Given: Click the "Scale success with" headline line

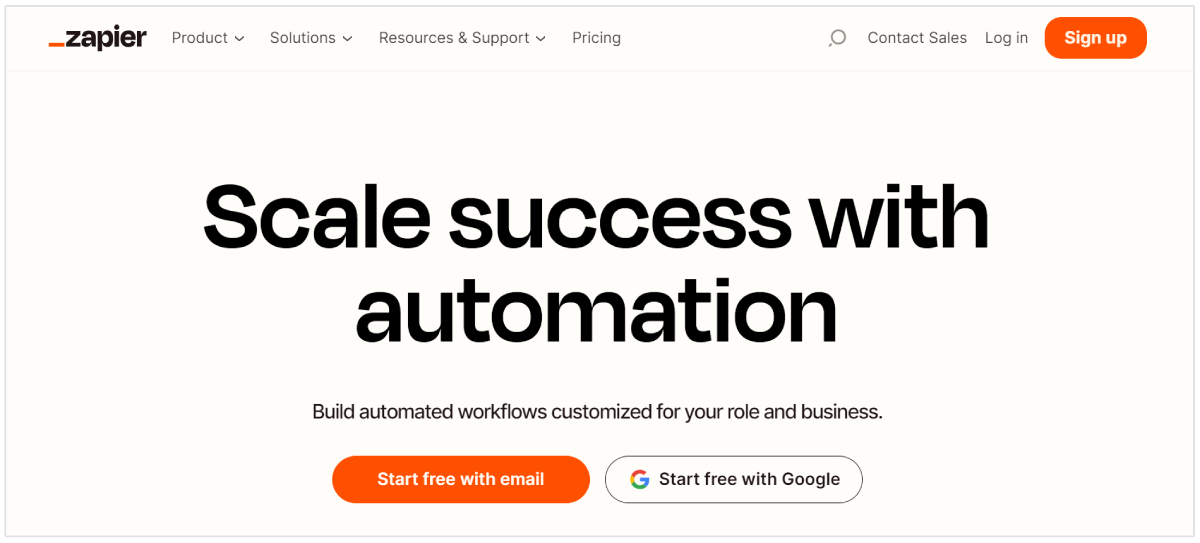Looking at the screenshot, I should [596, 215].
